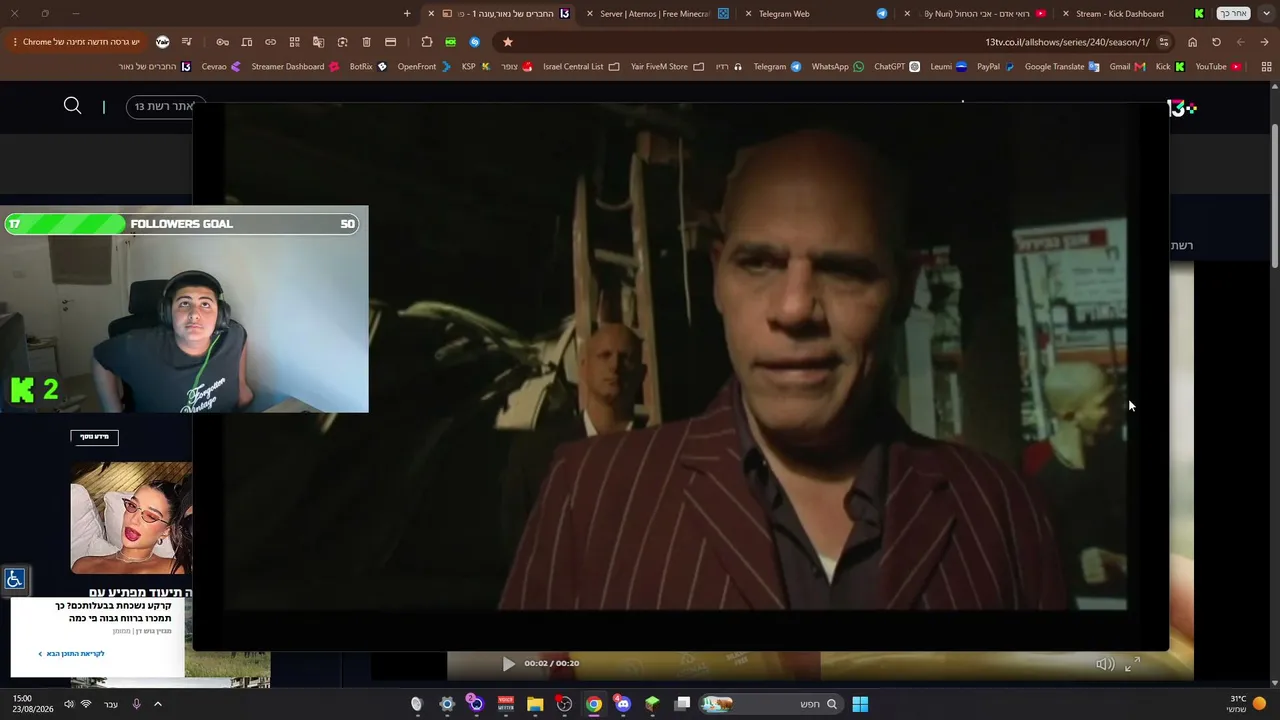The image size is (1280, 720).
Task: Open the Chrome new-version update button
Action: 77,42
